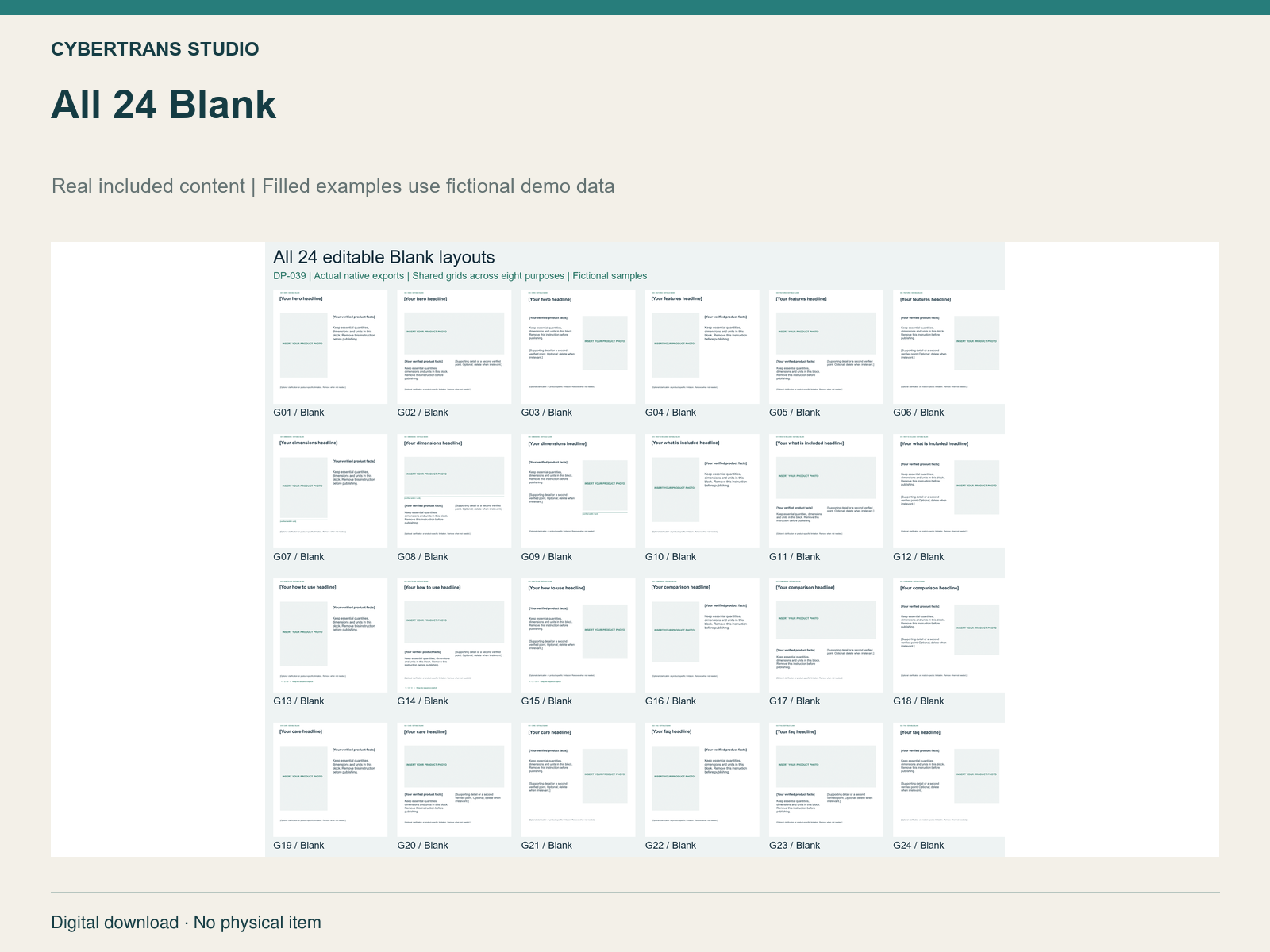Open the G19 / Blank care layout
The width and height of the screenshot is (1270, 952).
[330, 780]
